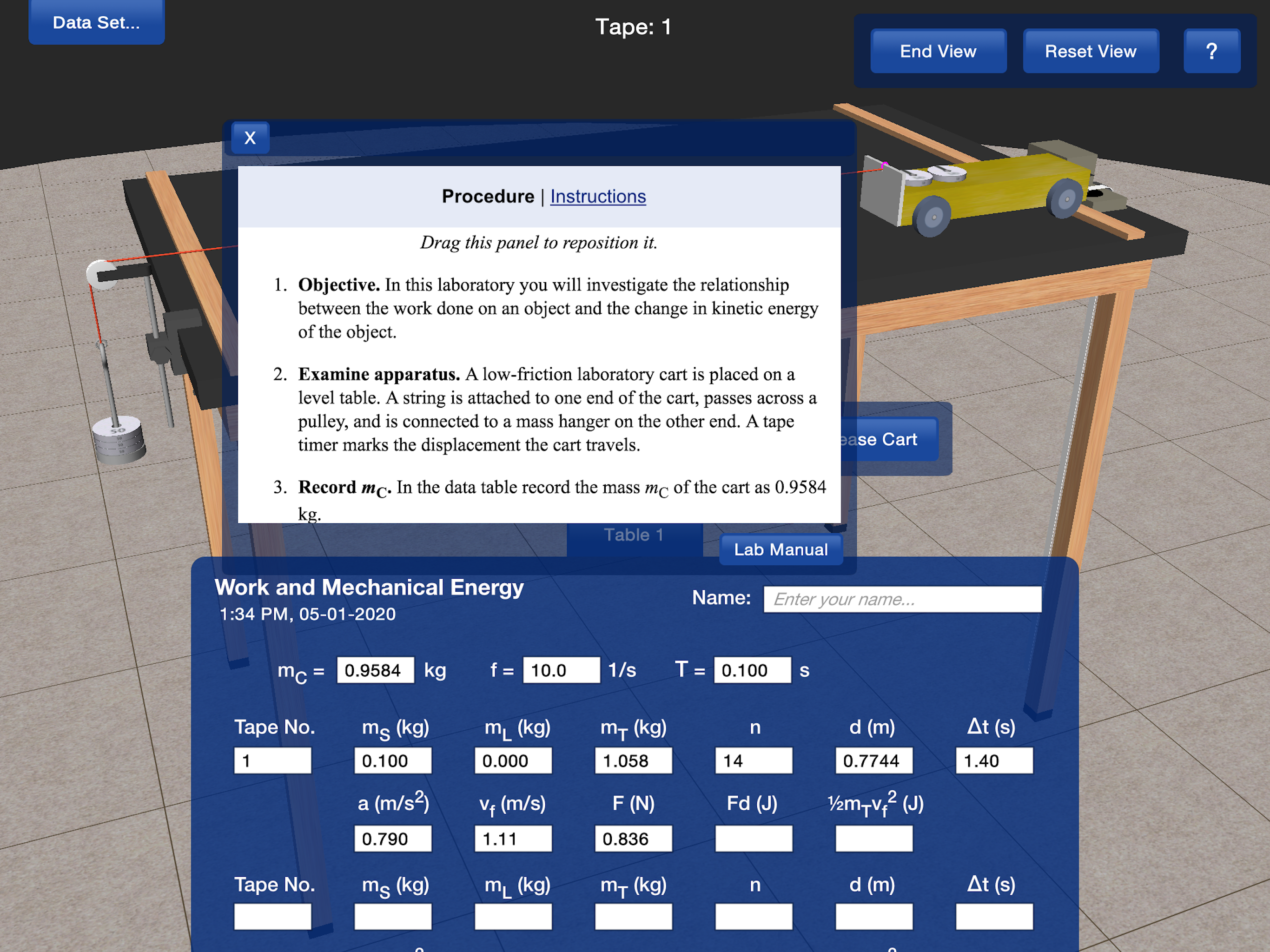Click the Δt field showing 1.40
This screenshot has width=1270, height=952.
994,761
